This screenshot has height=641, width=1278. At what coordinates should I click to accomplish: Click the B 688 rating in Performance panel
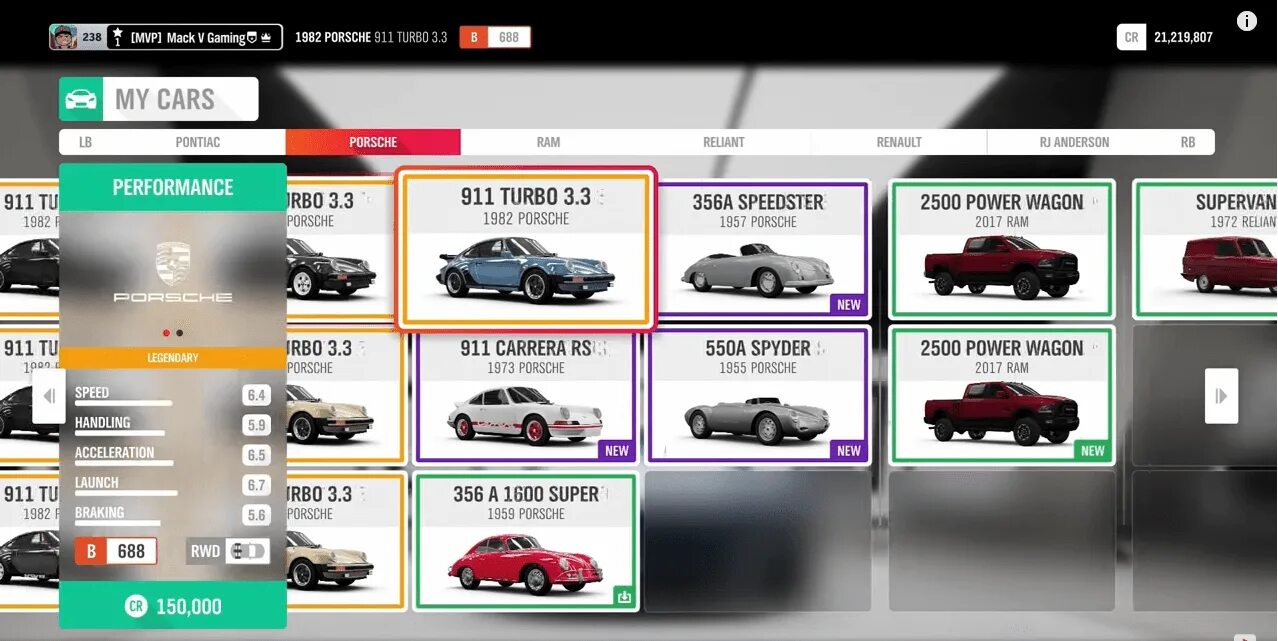116,551
